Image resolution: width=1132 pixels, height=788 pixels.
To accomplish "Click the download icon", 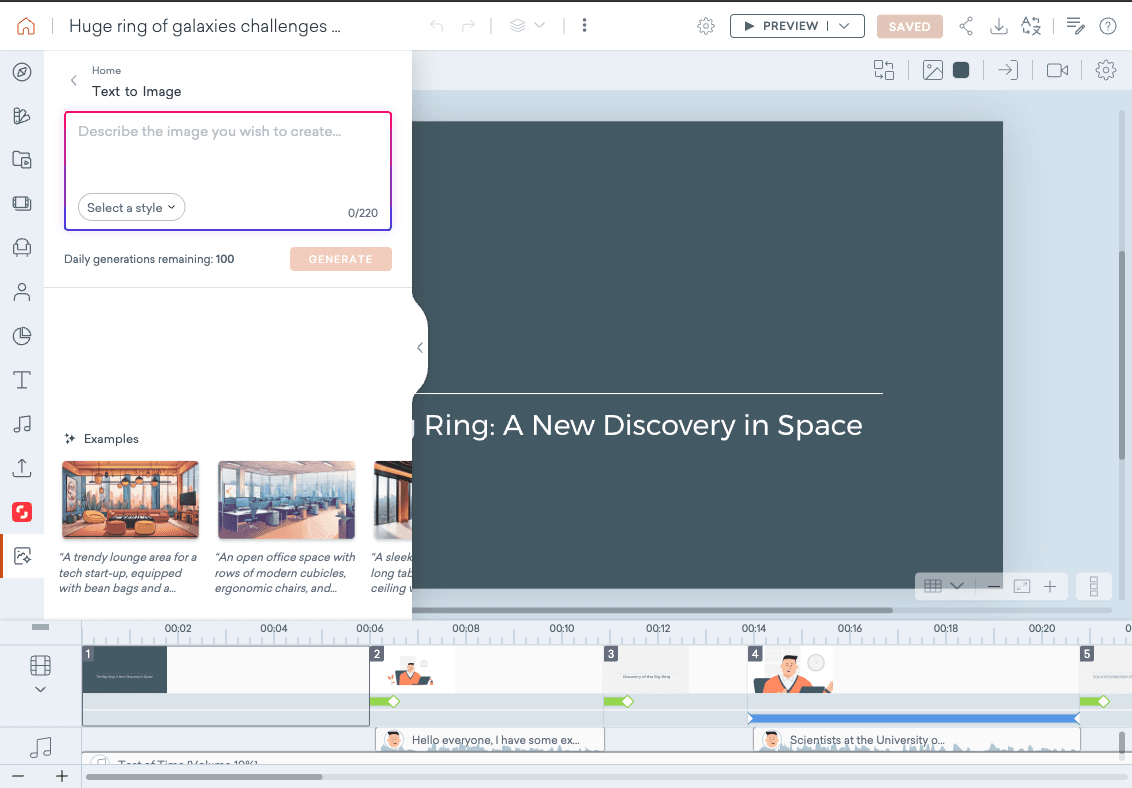I will click(x=998, y=26).
